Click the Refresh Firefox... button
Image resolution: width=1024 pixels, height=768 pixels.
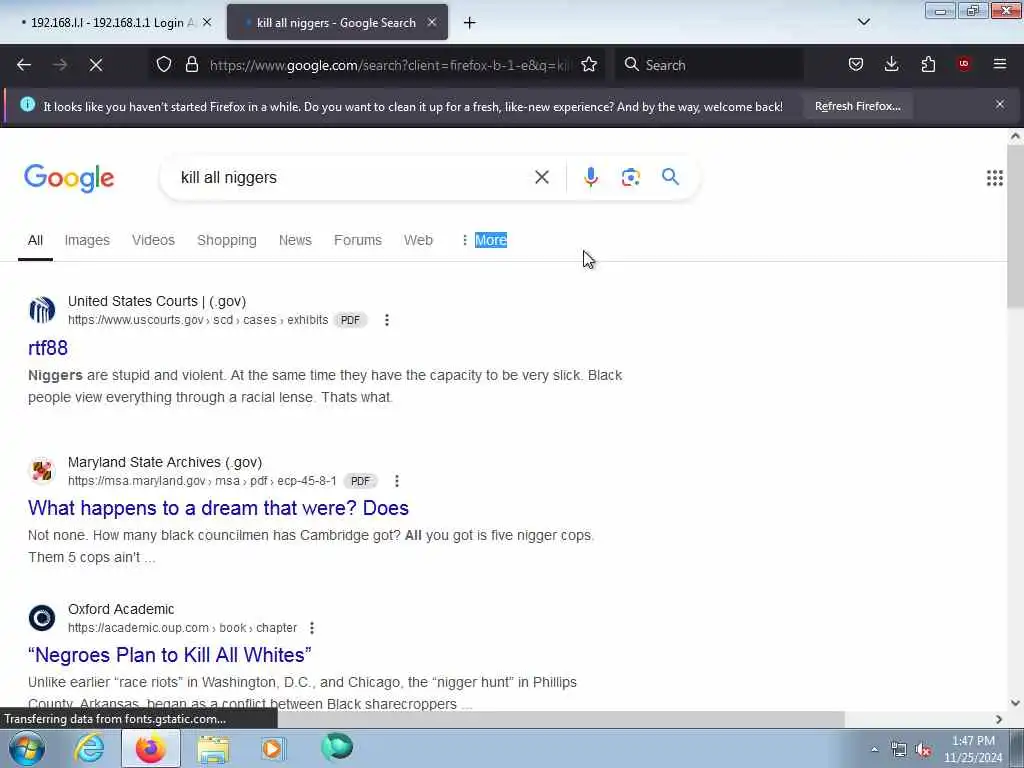(857, 106)
